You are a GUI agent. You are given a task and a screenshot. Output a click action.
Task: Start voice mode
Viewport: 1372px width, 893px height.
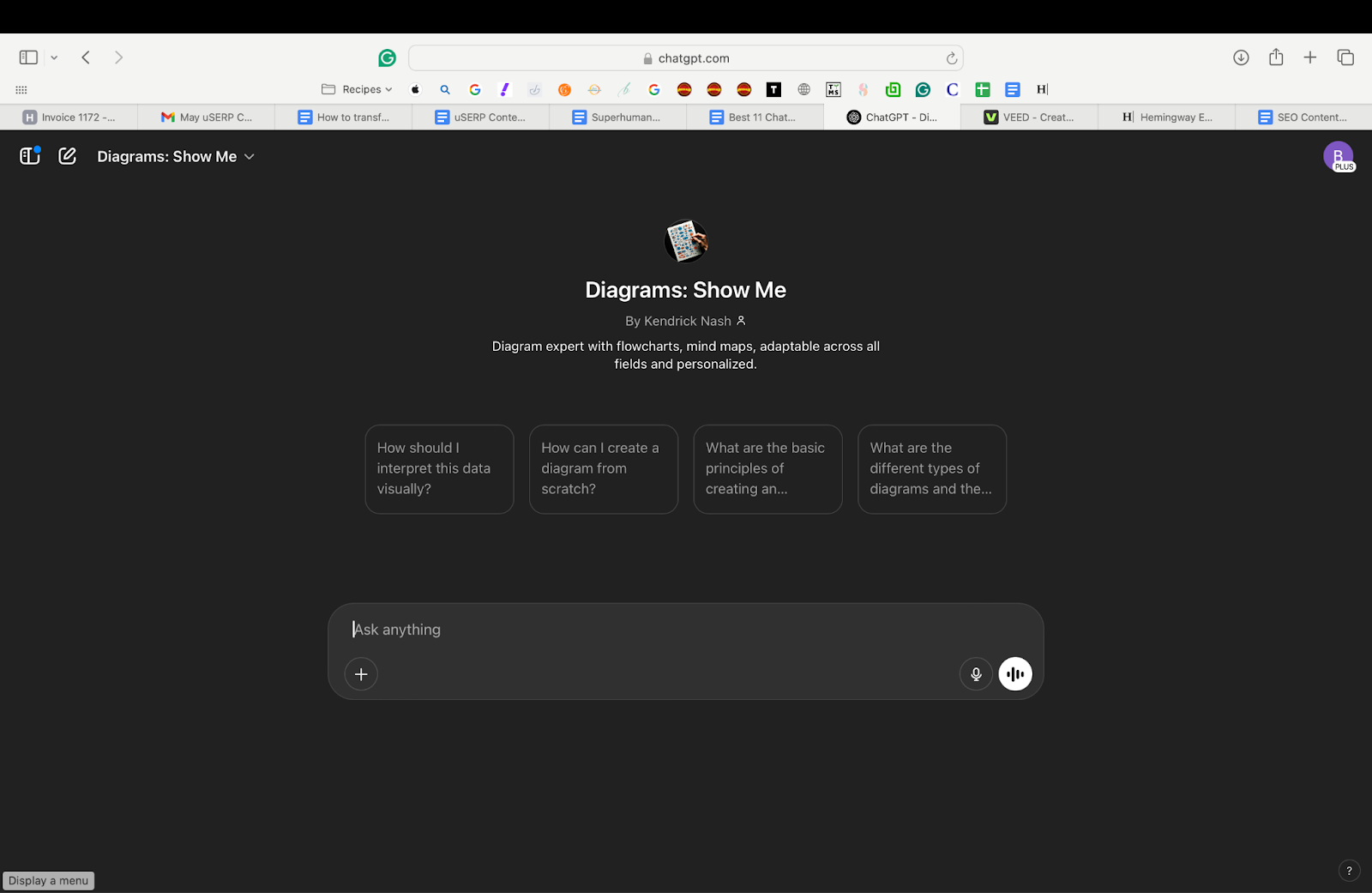tap(1015, 674)
